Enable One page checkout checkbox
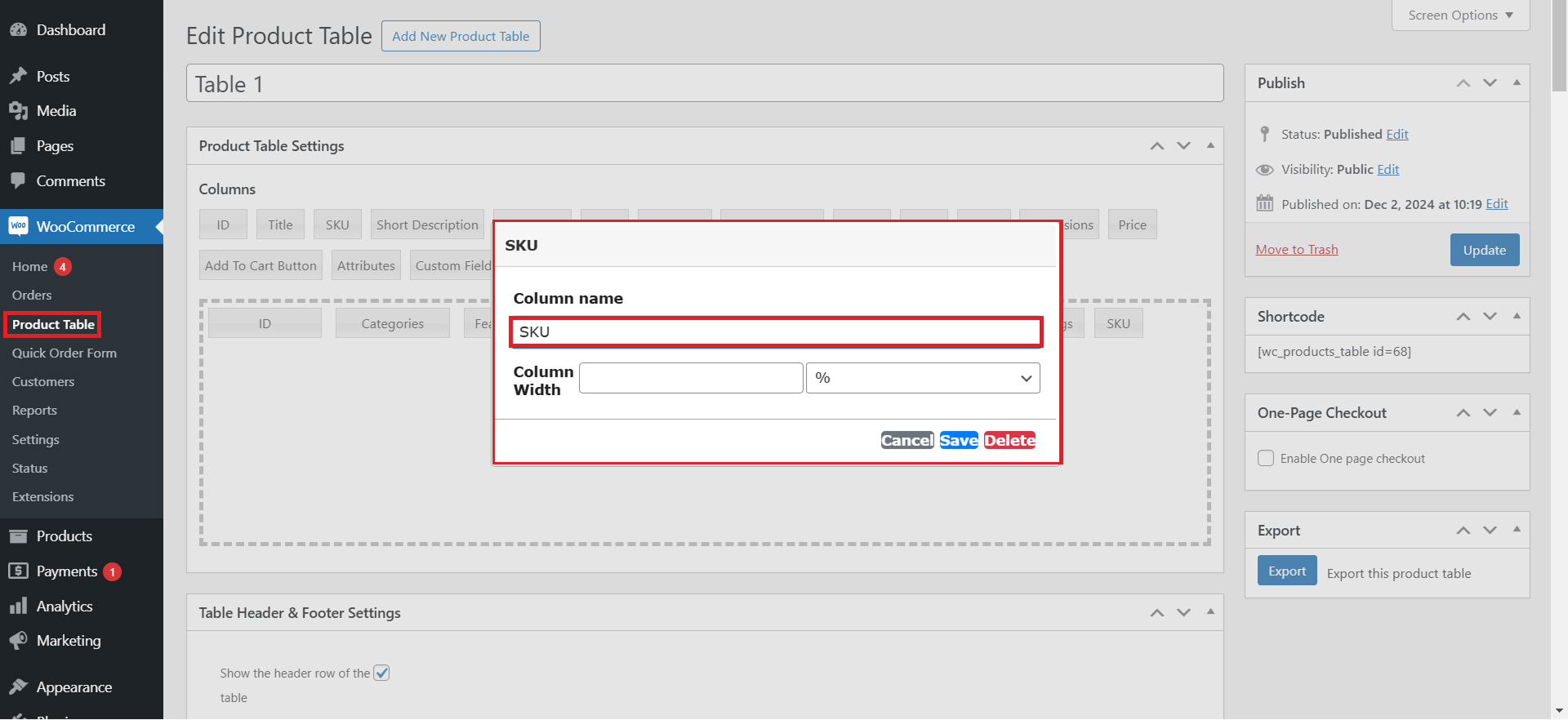Viewport: 1568px width, 720px height. (1266, 459)
